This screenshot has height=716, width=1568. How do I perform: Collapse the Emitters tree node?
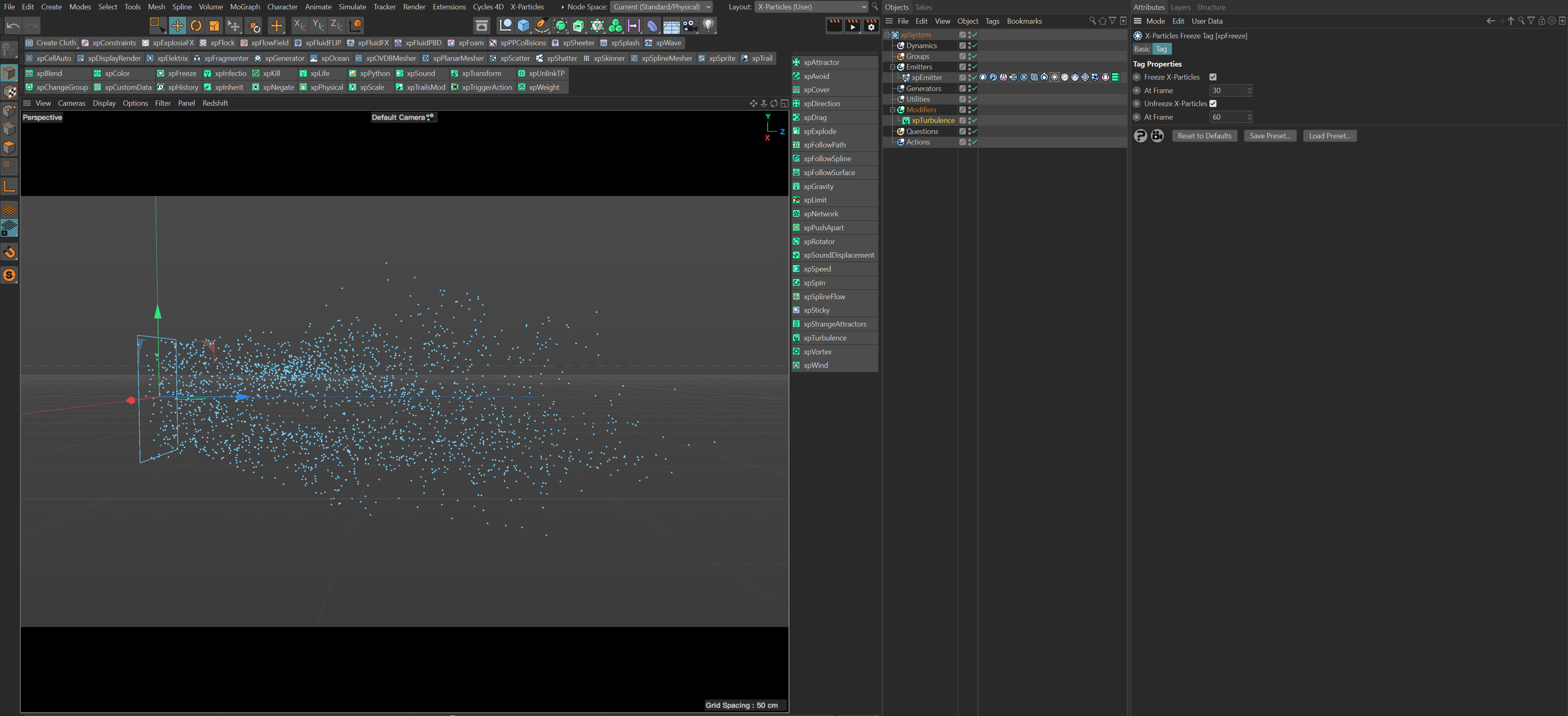coord(892,67)
